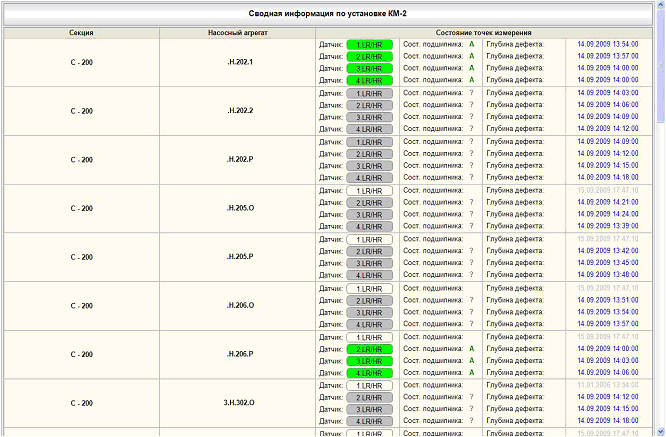Open timestamp 14.09.2009 13:45:00

coord(608,262)
